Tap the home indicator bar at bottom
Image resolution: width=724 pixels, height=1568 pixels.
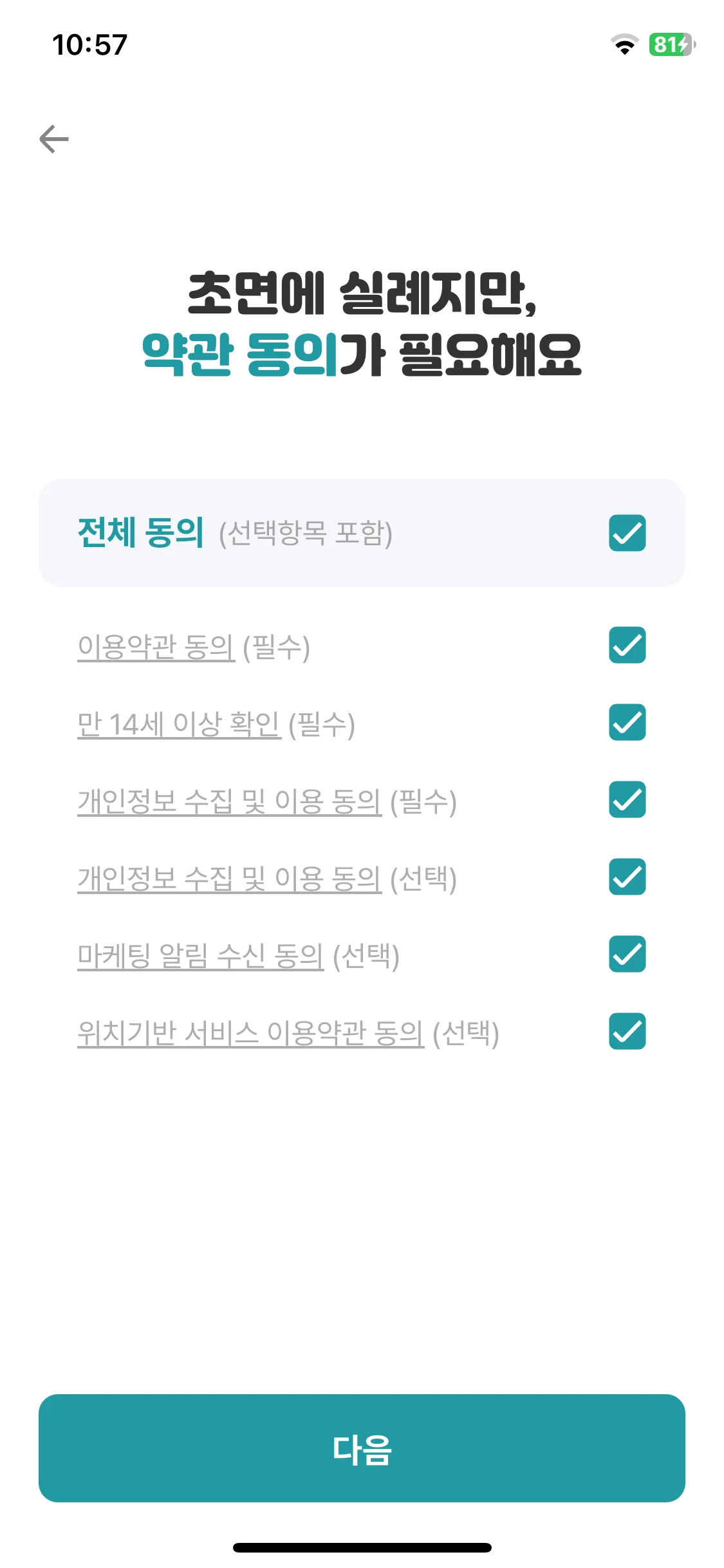[x=362, y=1547]
